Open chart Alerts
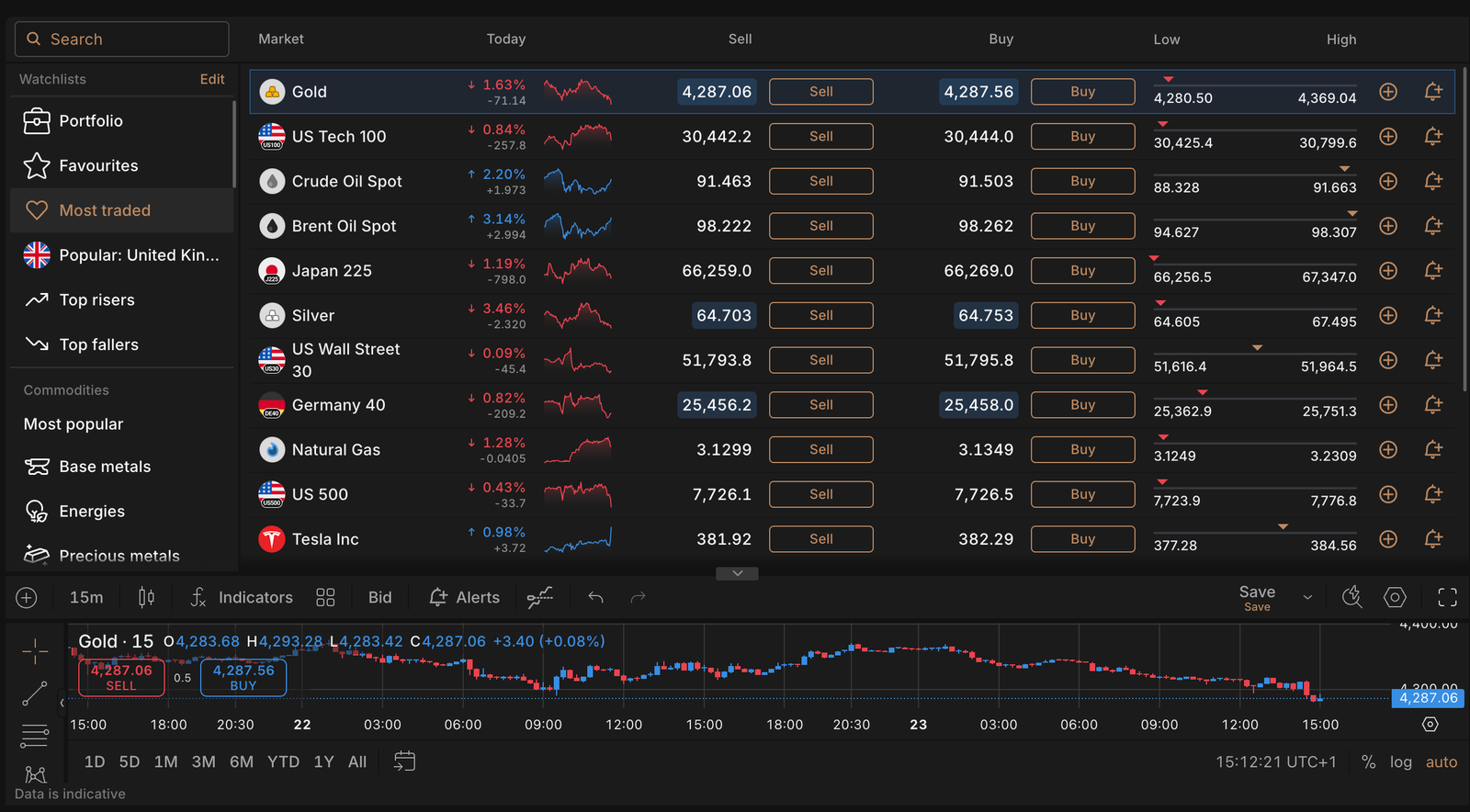 click(x=465, y=598)
